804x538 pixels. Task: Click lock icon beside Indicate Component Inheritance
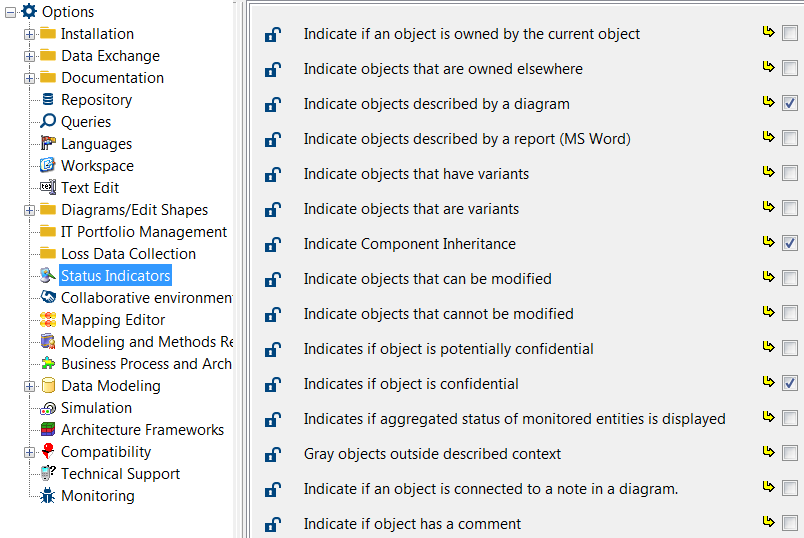(272, 245)
